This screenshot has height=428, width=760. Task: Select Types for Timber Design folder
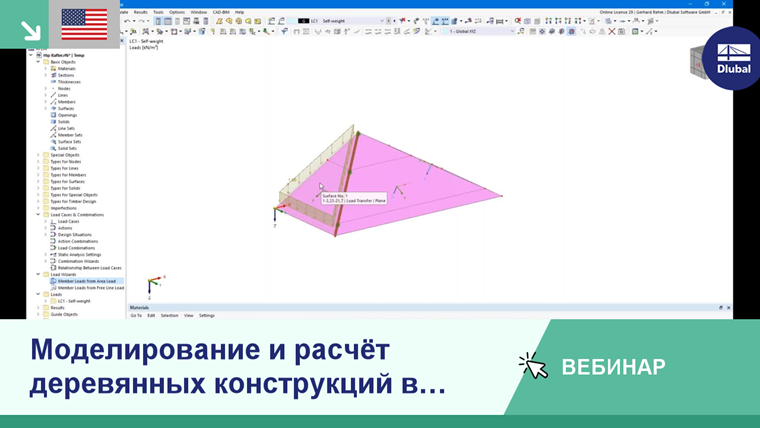pos(73,202)
